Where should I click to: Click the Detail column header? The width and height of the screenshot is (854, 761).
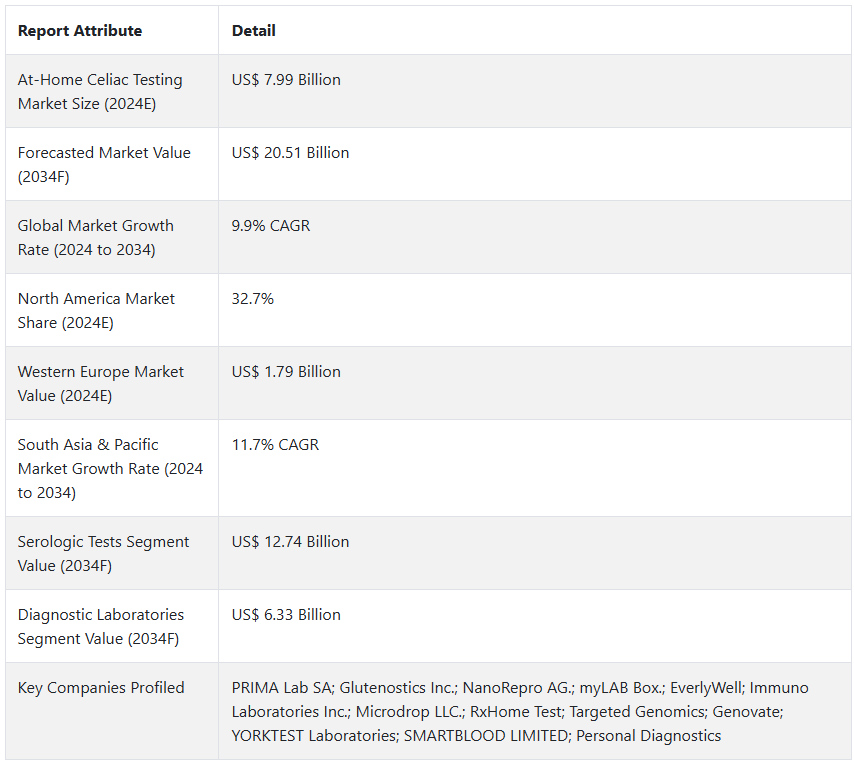(254, 31)
